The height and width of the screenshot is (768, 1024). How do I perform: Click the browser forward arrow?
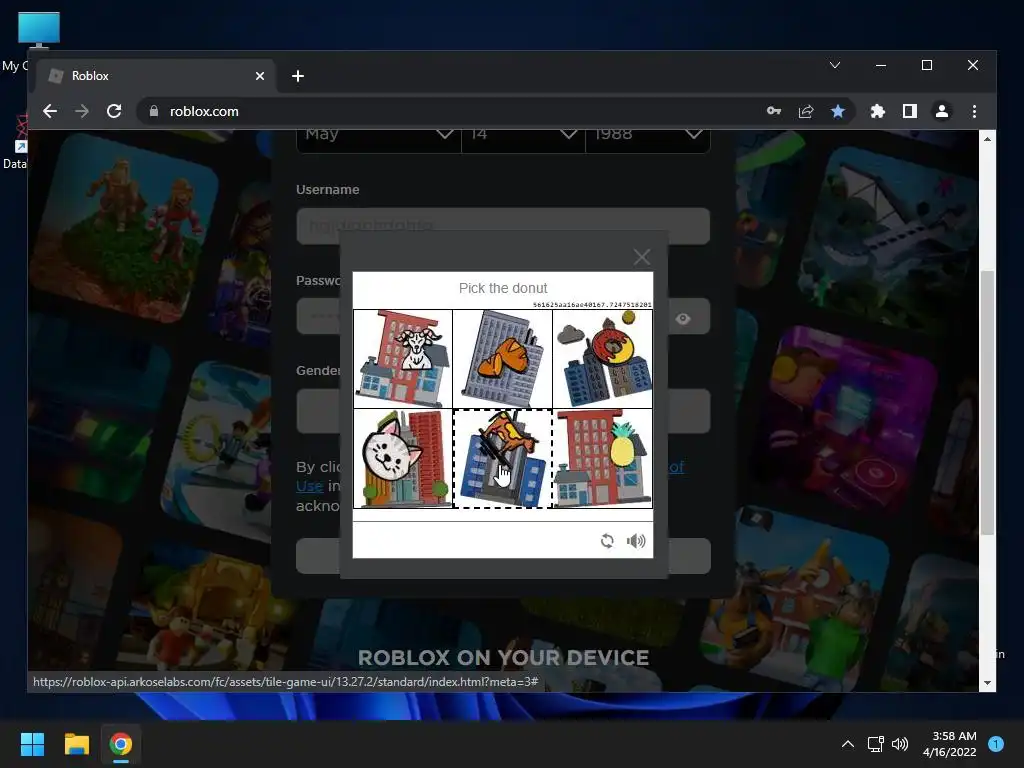pos(82,111)
